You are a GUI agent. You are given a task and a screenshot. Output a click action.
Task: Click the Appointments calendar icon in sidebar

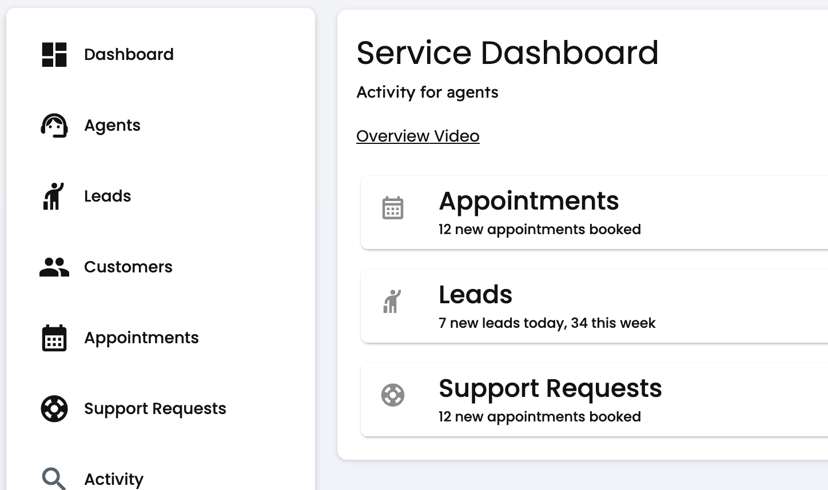click(x=54, y=337)
